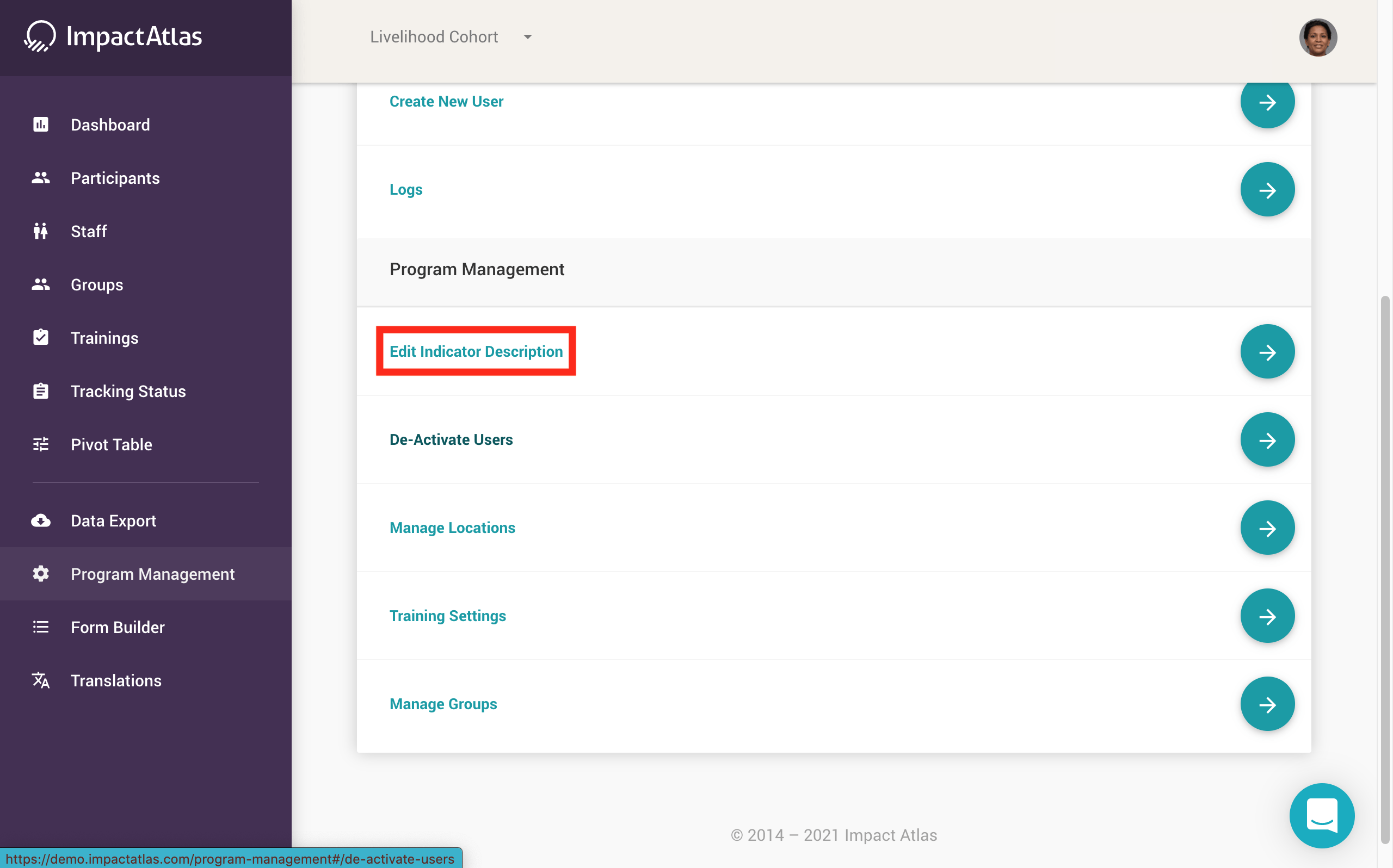1393x868 pixels.
Task: Click the Pivot Table sliders icon
Action: tap(41, 444)
